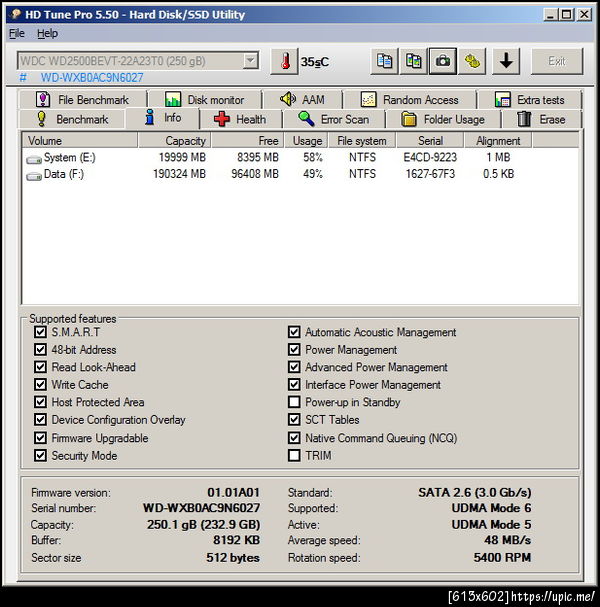Screen dimensions: 600x607
Task: Open the Extra tests tab
Action: (x=530, y=100)
